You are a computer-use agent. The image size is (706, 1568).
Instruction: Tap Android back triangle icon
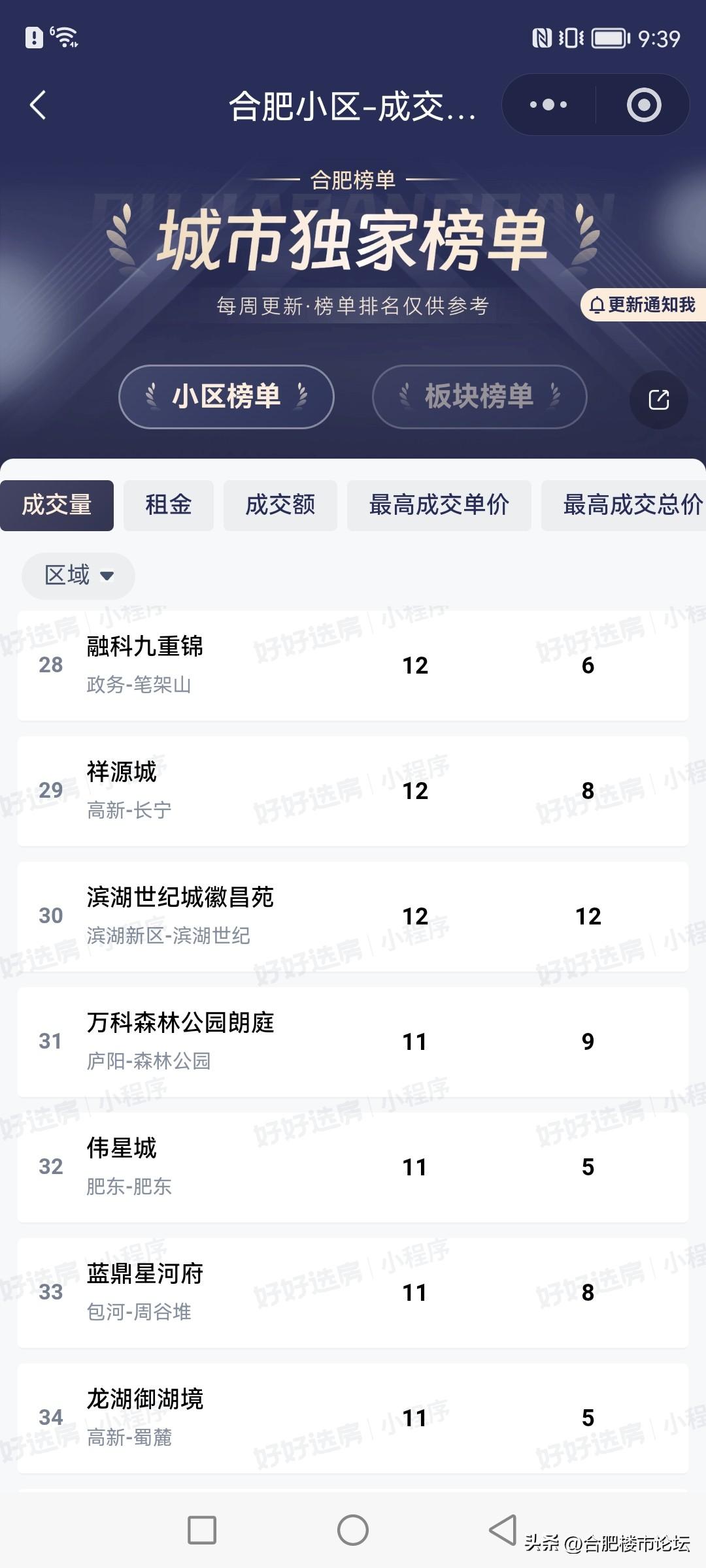coord(503,1530)
